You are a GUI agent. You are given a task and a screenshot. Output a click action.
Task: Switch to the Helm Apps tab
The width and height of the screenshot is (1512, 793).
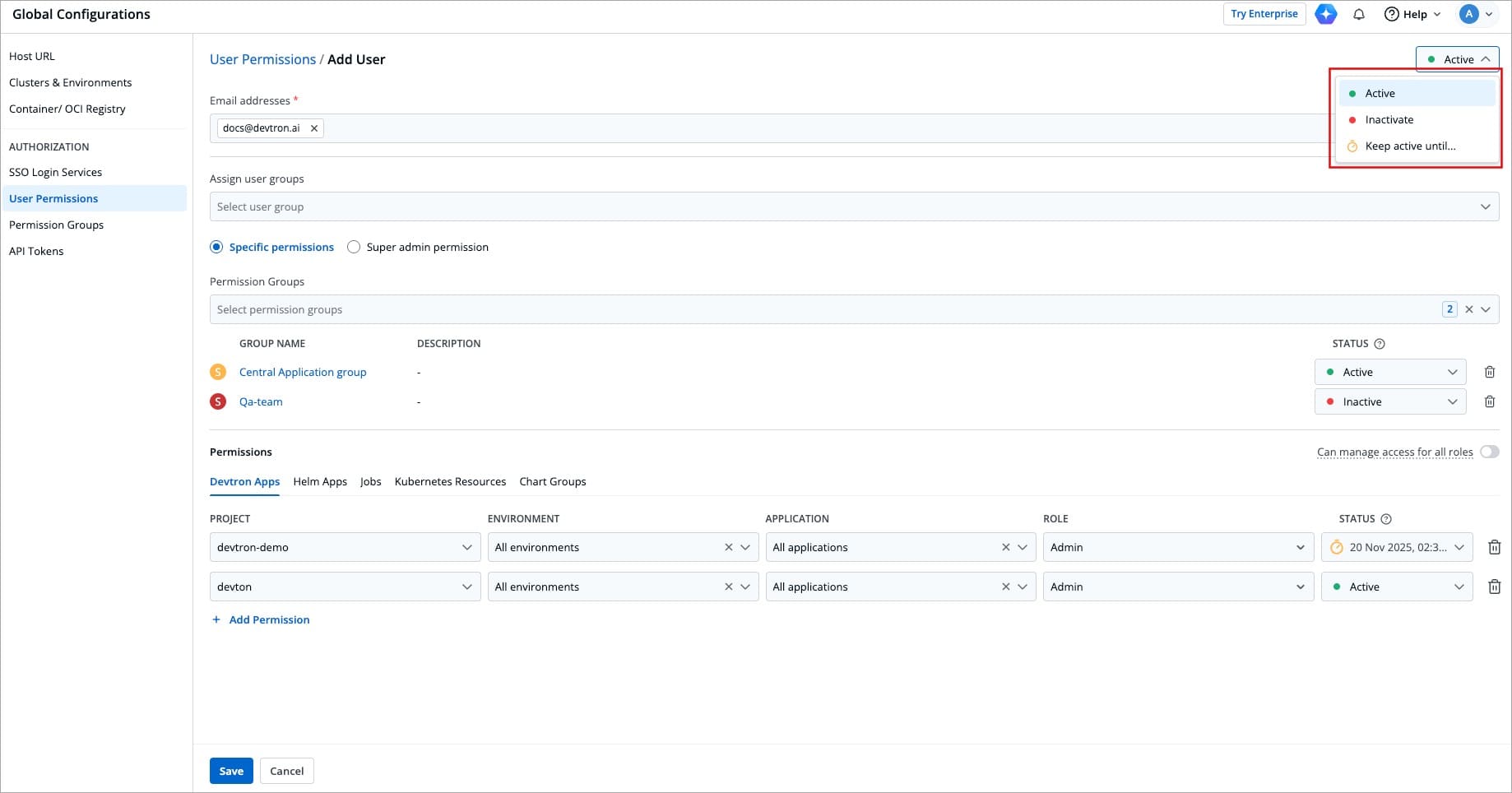pyautogui.click(x=320, y=481)
